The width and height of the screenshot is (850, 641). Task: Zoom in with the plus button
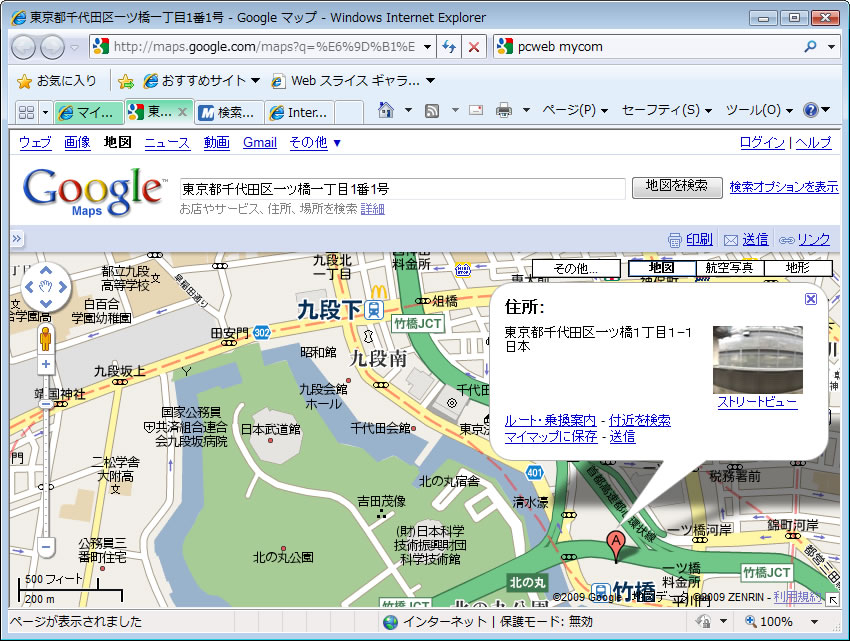(x=46, y=364)
